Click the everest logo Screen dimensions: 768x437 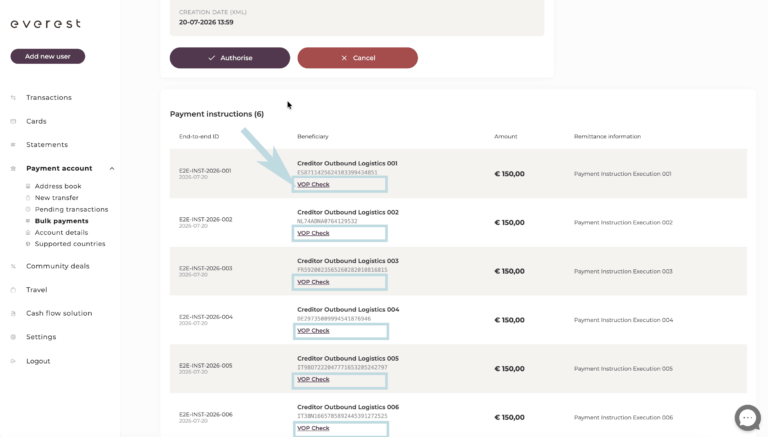[x=46, y=24]
